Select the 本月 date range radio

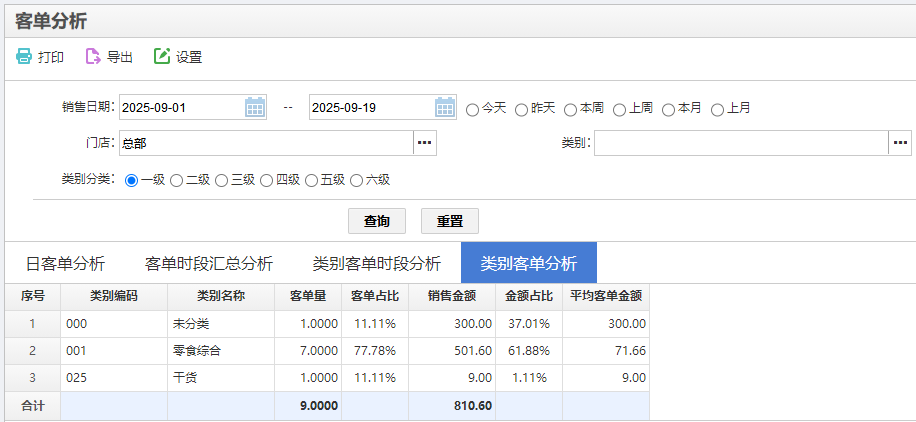pos(668,109)
